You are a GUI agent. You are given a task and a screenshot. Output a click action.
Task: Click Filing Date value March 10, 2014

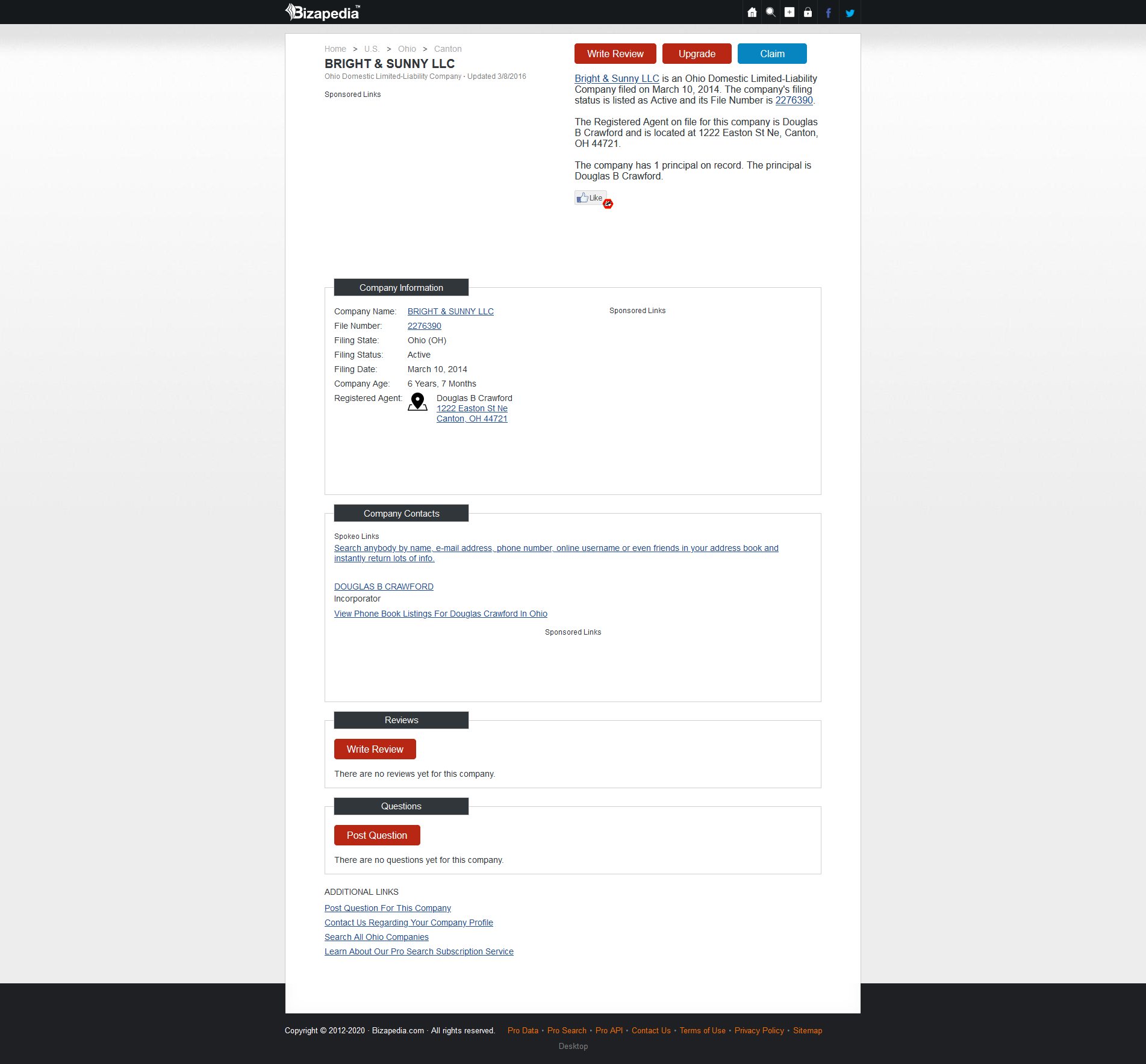(437, 369)
